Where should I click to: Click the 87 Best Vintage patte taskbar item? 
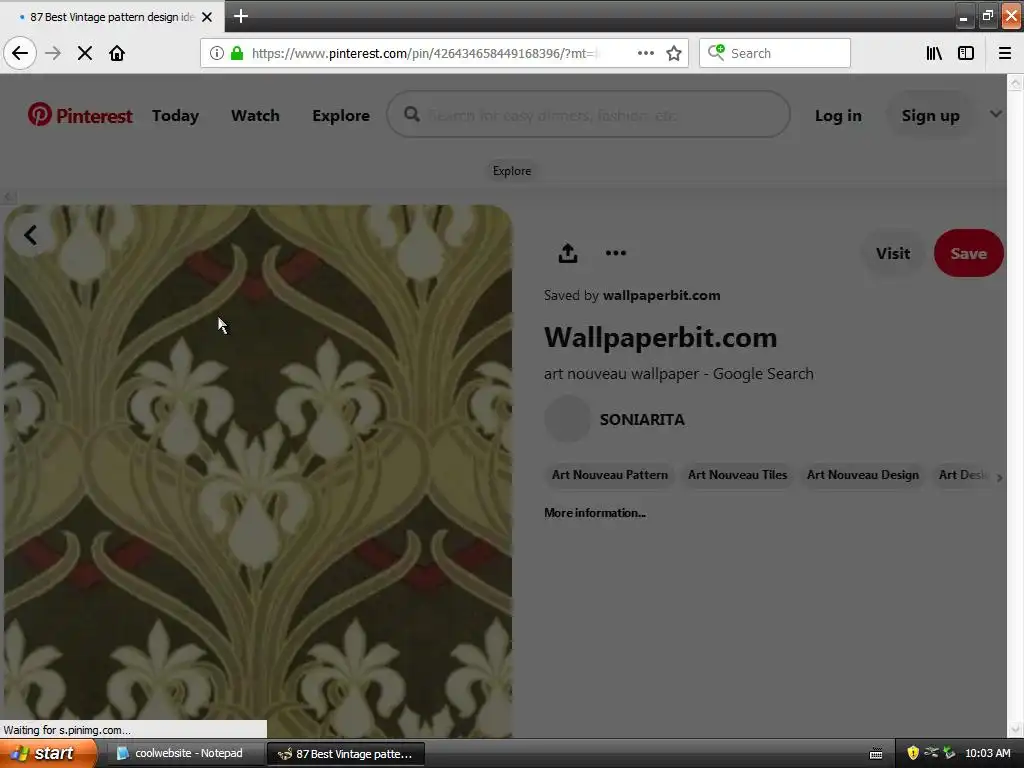[346, 754]
